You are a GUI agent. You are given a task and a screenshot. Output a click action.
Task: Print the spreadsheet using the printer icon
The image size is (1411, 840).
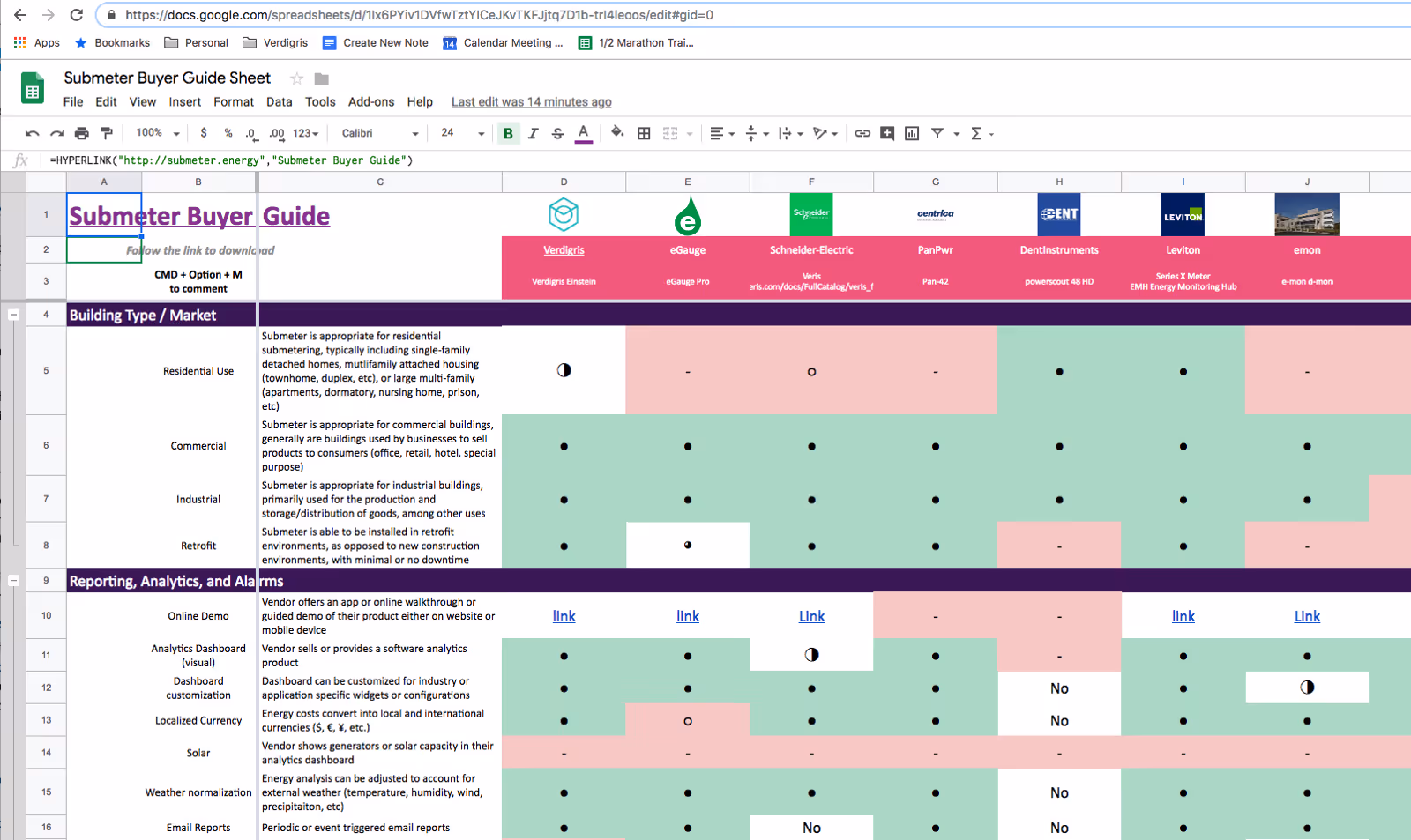coord(82,133)
